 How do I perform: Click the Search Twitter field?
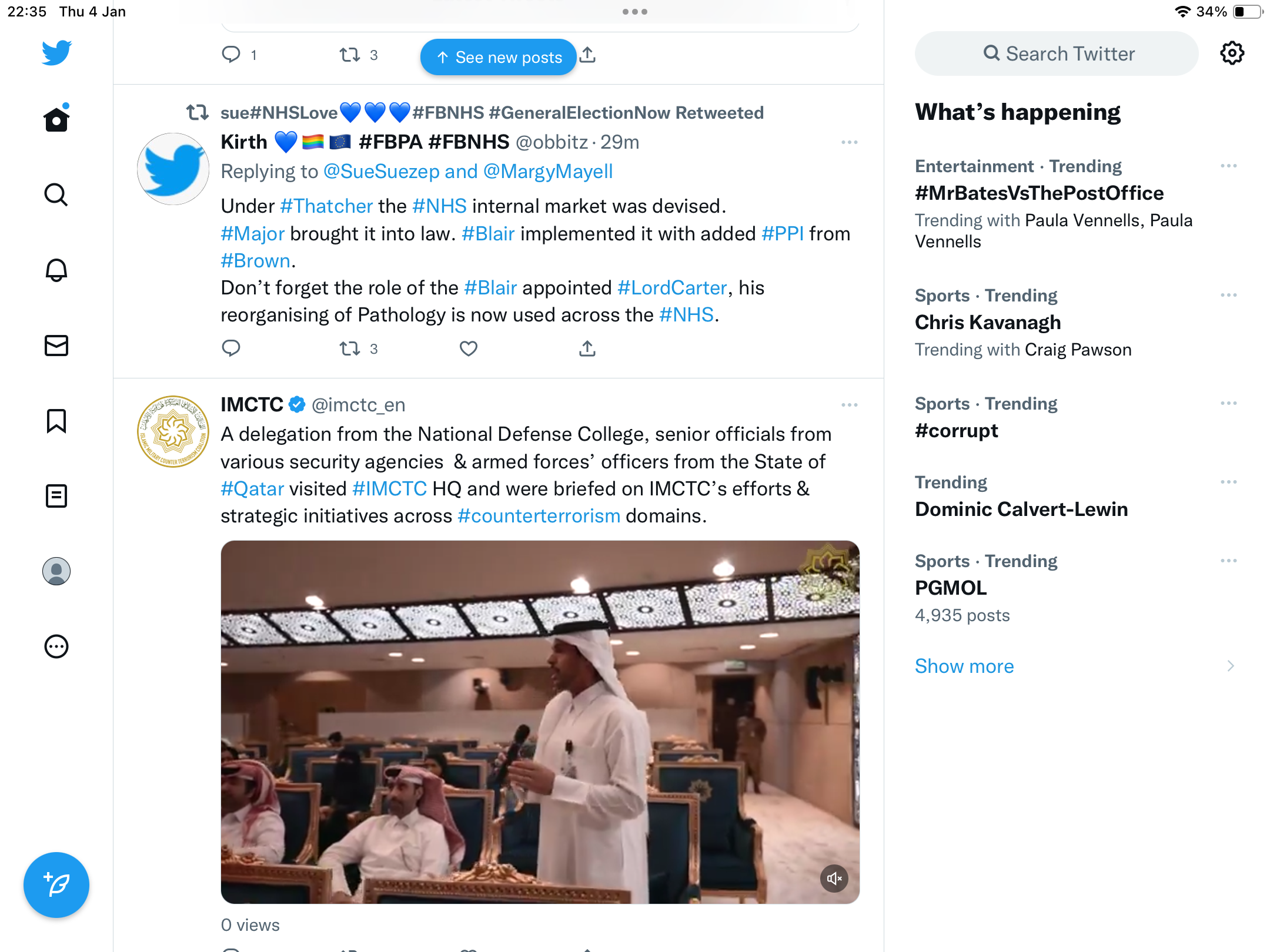point(1057,53)
